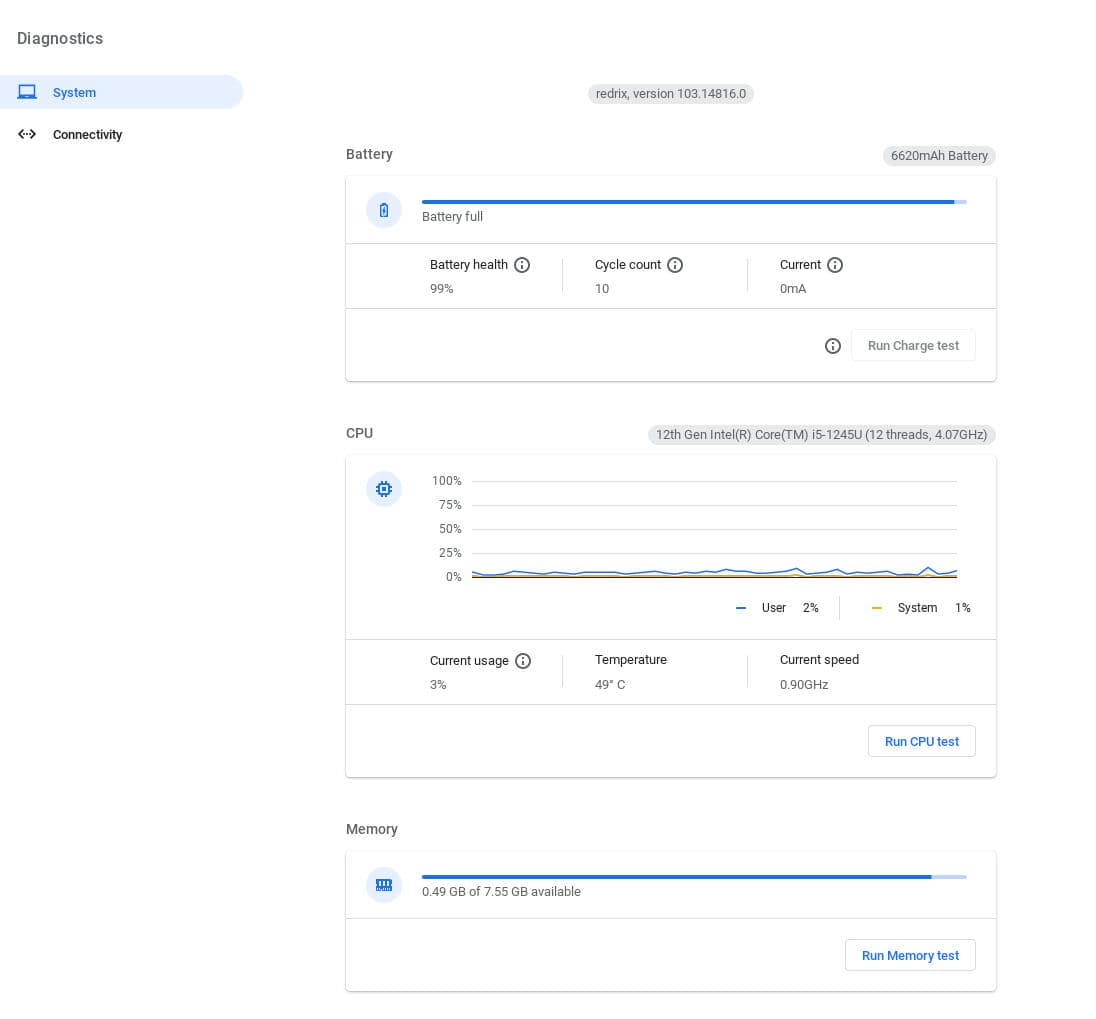The height and width of the screenshot is (1019, 1096).
Task: Click the battery charge level bar
Action: 694,202
